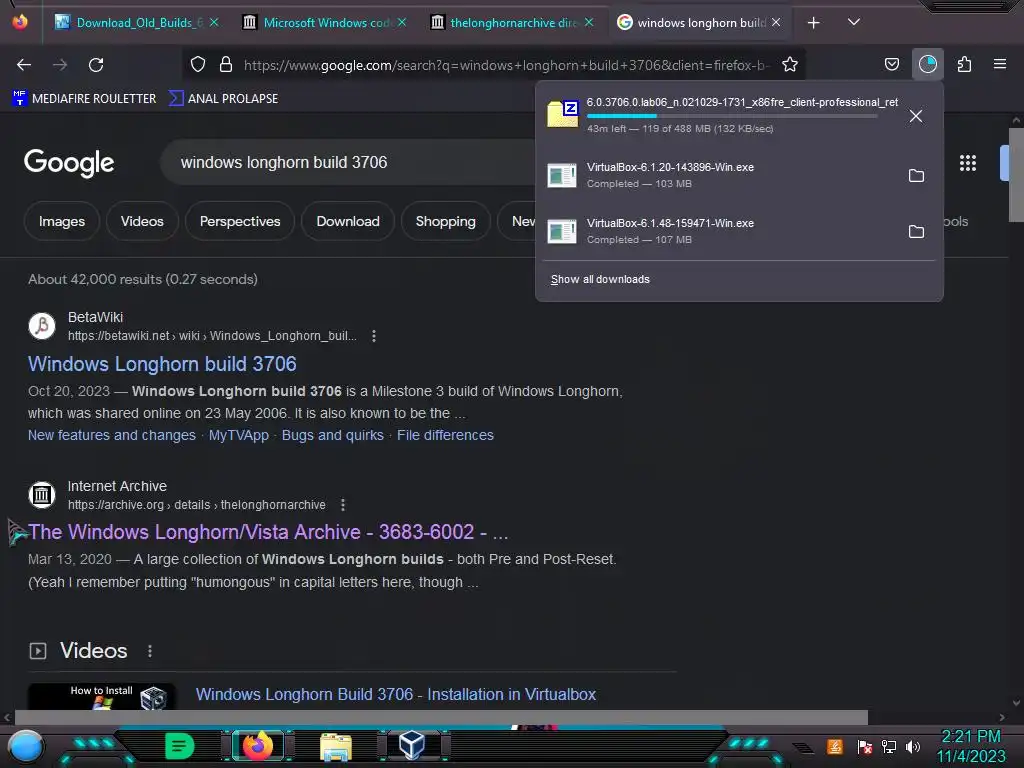Image resolution: width=1024 pixels, height=768 pixels.
Task: Select Firefox on the taskbar
Action: pos(258,746)
